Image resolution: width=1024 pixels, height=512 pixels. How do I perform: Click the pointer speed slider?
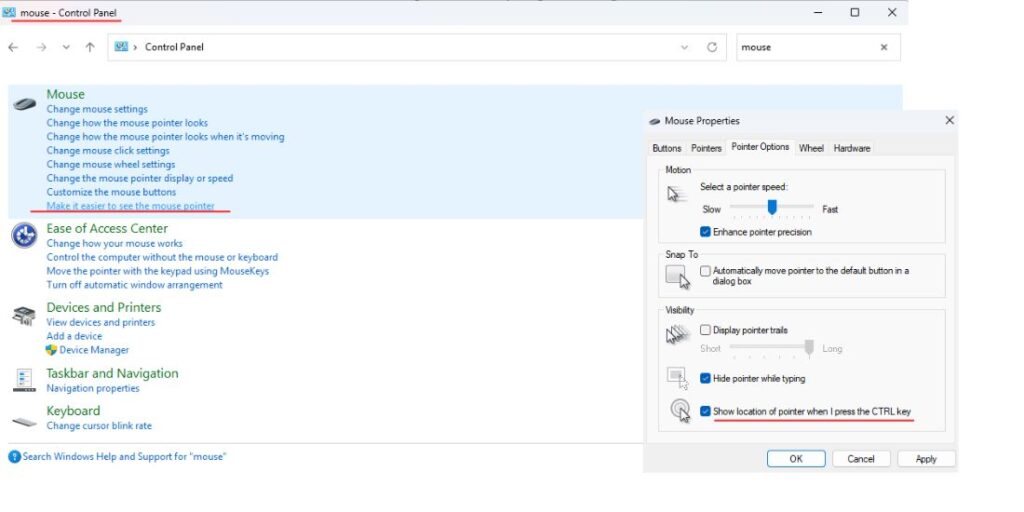[772, 207]
